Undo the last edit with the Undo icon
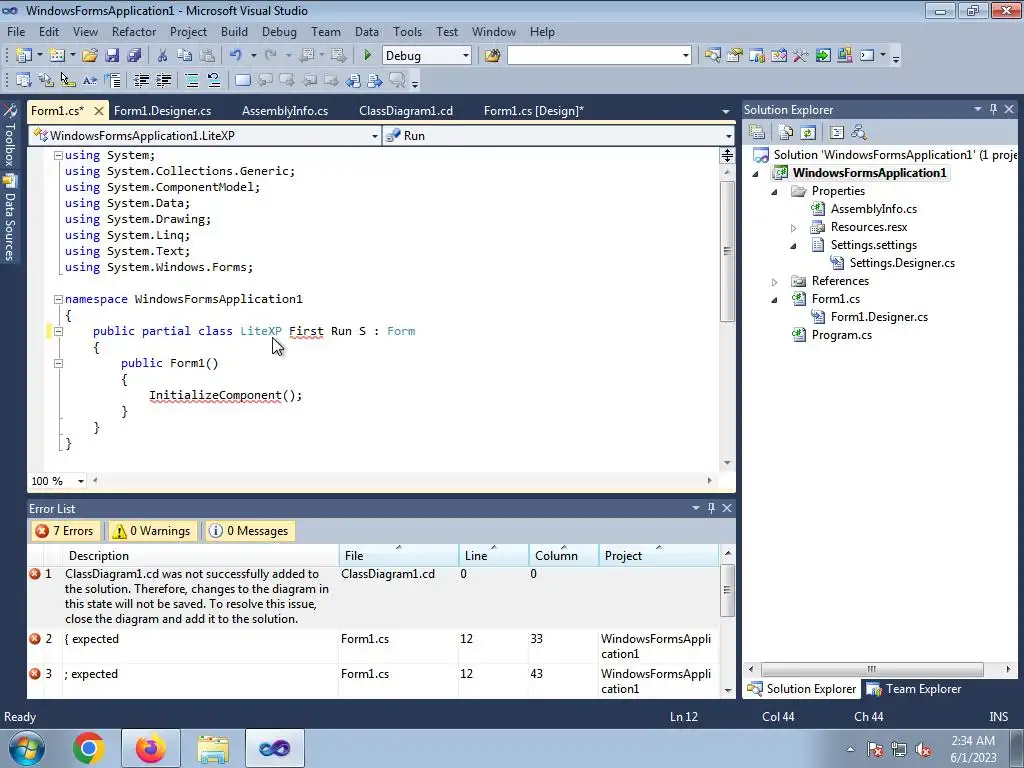1024x768 pixels. tap(236, 56)
